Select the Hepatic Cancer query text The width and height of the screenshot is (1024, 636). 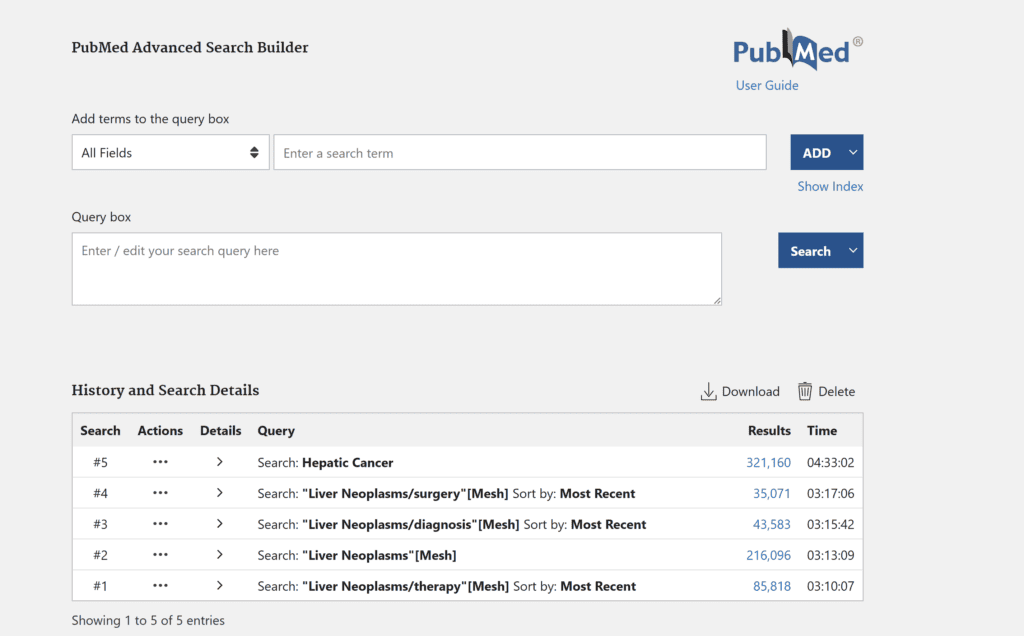[x=347, y=462]
